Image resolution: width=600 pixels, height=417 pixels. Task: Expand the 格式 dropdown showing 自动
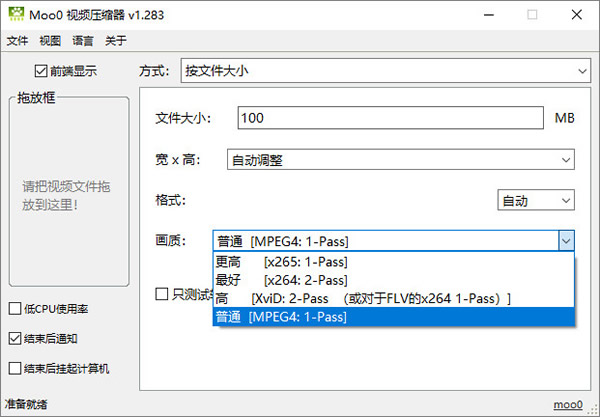pos(536,200)
